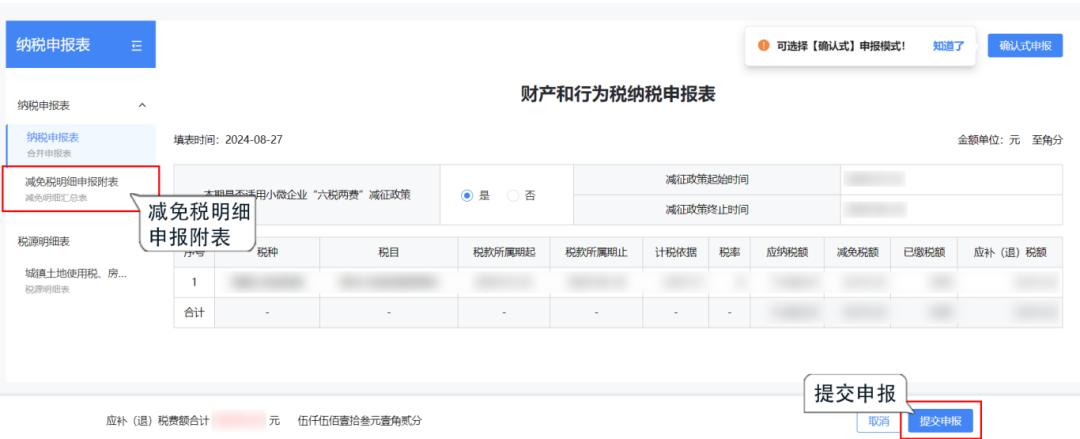Click the 取消 button

coord(880,422)
